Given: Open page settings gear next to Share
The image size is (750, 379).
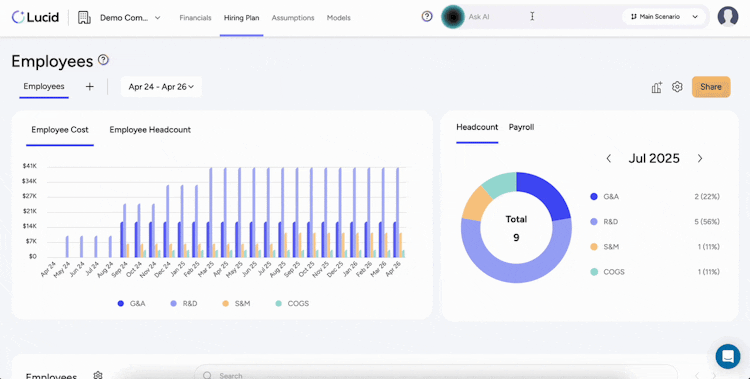Looking at the screenshot, I should click(677, 87).
